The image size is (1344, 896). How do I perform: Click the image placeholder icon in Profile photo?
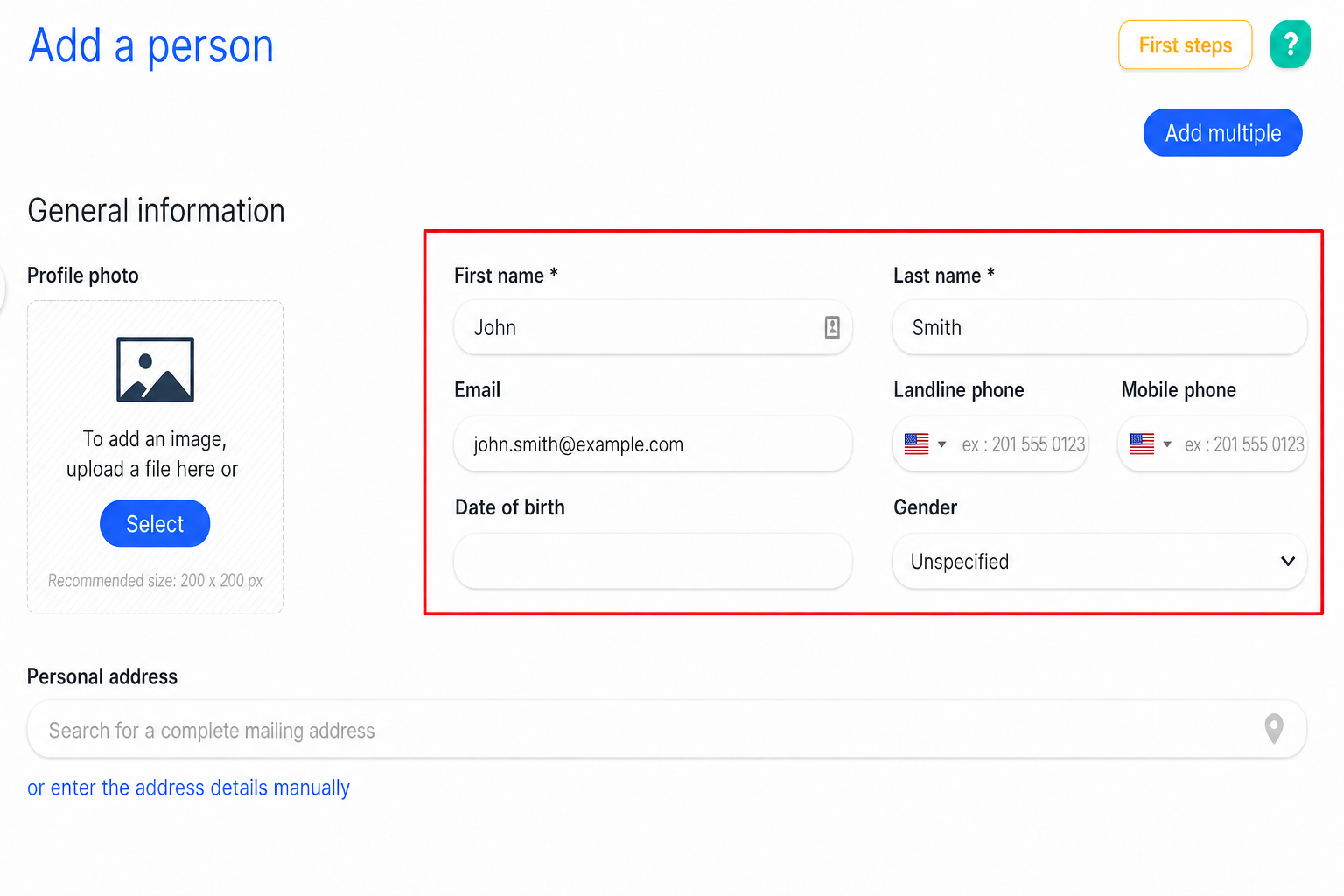(x=156, y=369)
